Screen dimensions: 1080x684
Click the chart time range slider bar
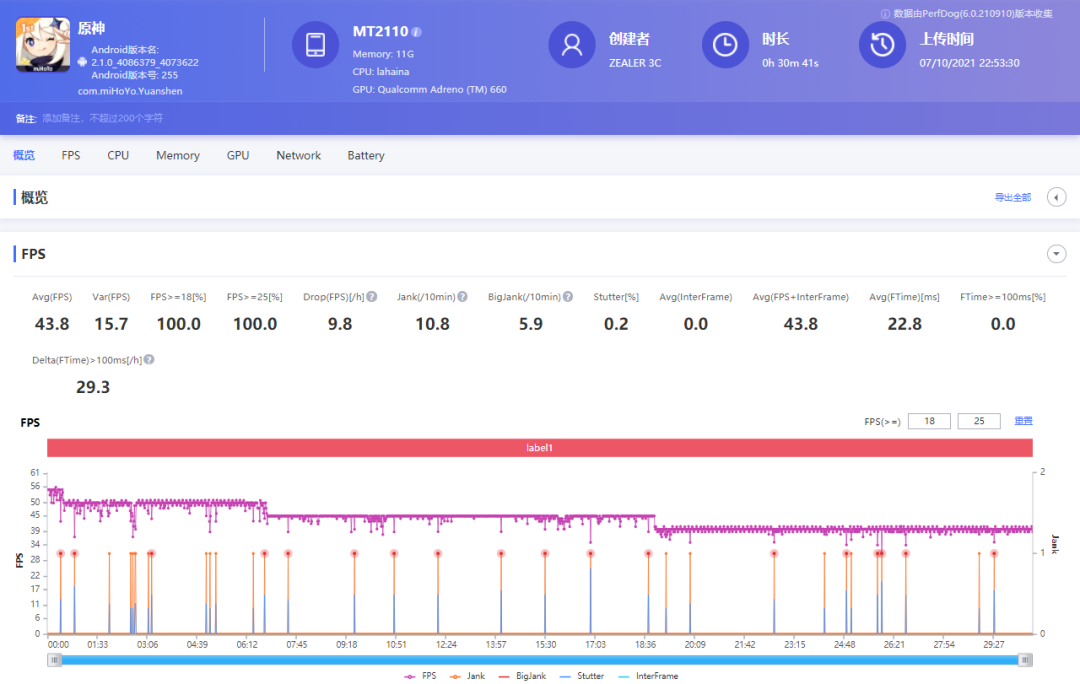pyautogui.click(x=540, y=660)
